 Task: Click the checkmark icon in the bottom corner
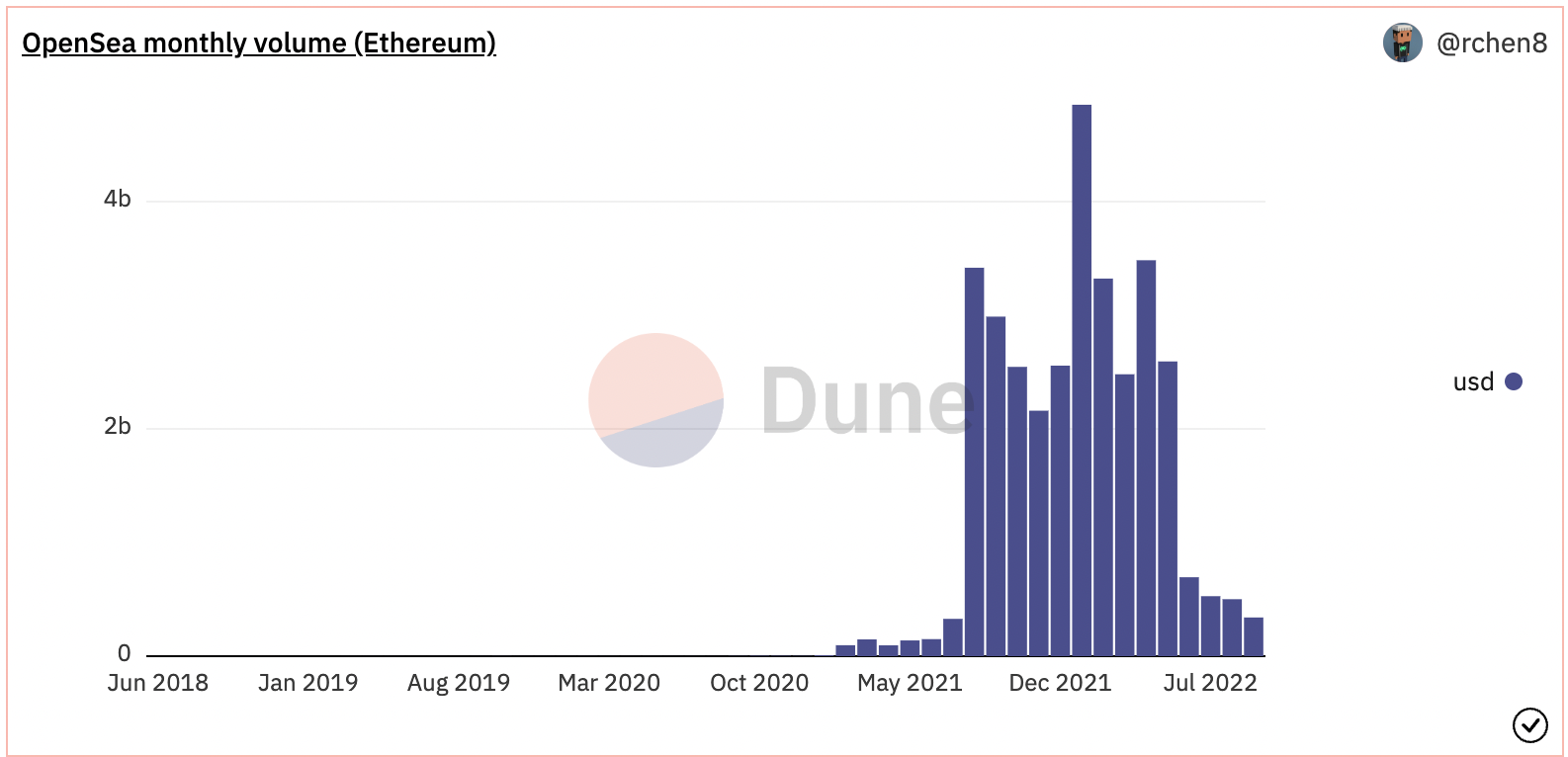[1529, 725]
